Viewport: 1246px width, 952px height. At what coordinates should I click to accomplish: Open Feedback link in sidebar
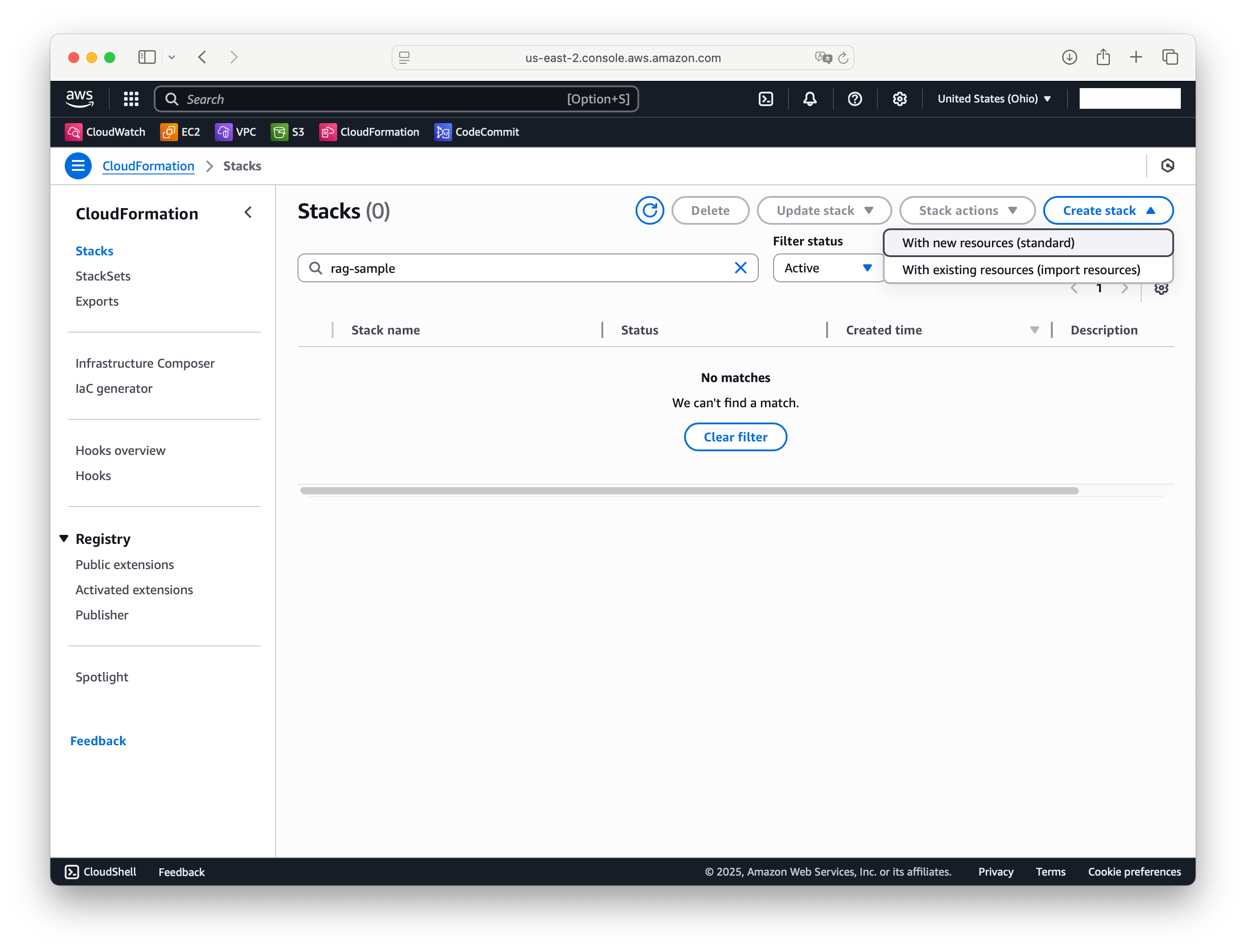98,741
